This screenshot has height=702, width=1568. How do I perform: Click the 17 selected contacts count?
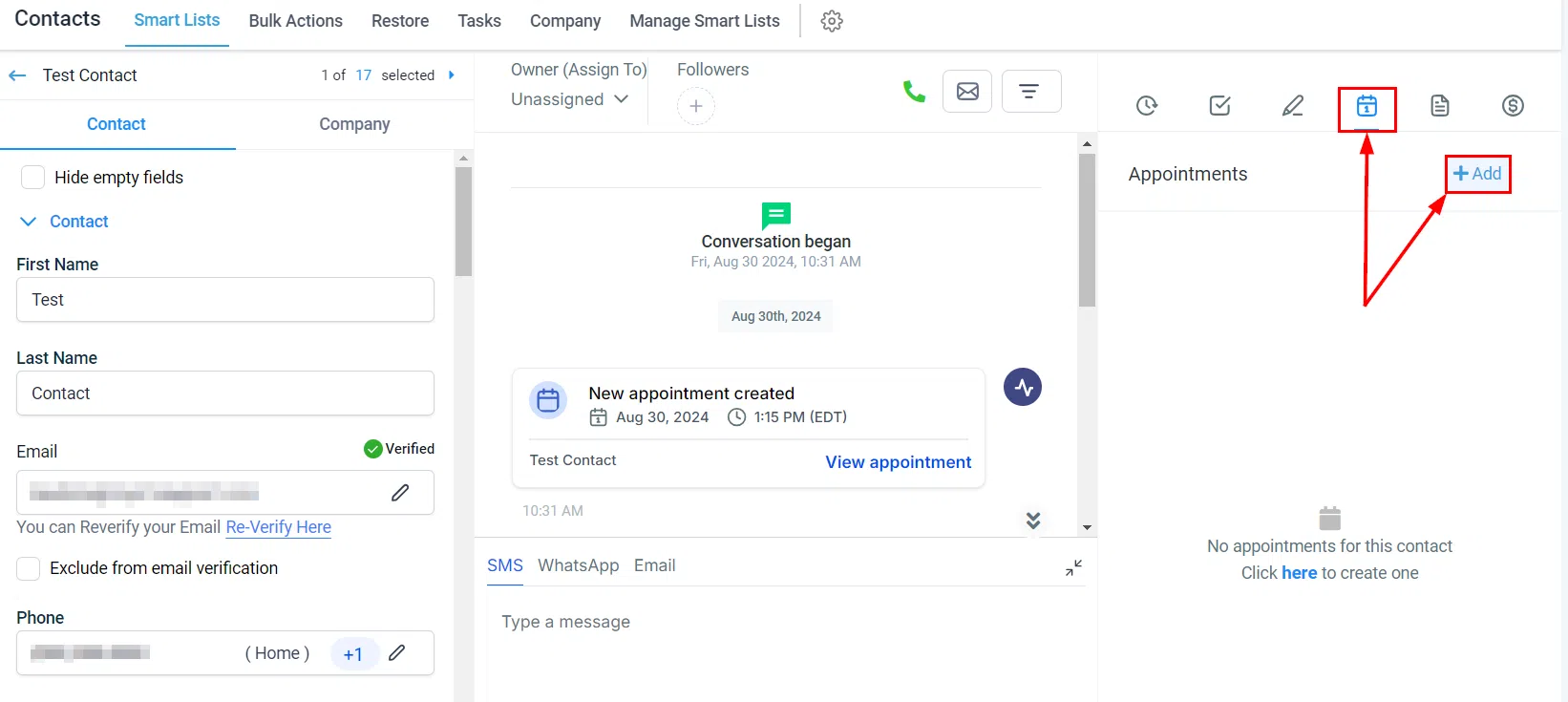(364, 74)
